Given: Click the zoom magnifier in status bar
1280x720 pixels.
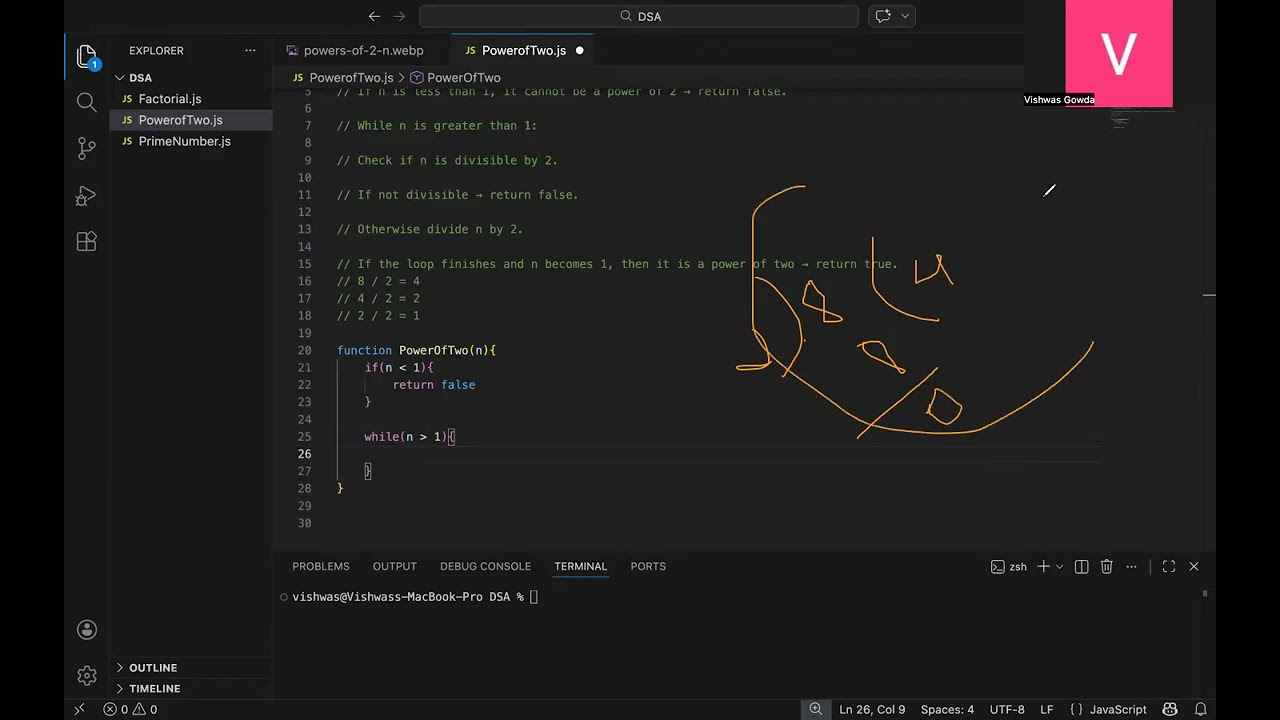Looking at the screenshot, I should pyautogui.click(x=816, y=709).
